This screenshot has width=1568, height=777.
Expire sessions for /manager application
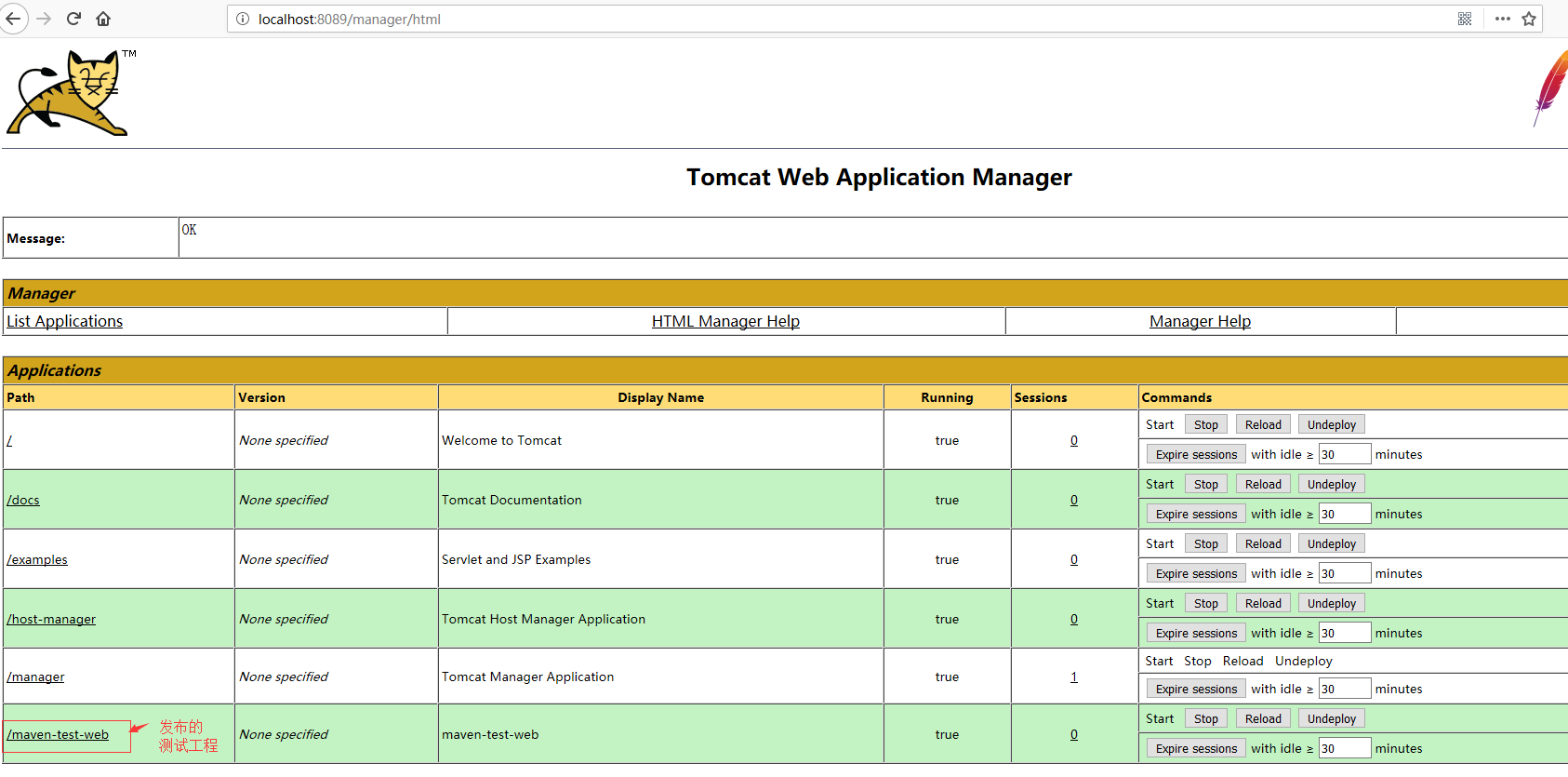[x=1196, y=689]
